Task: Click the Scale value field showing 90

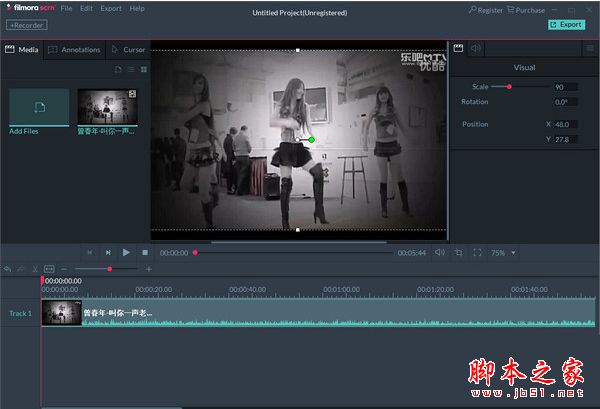Action: point(566,87)
